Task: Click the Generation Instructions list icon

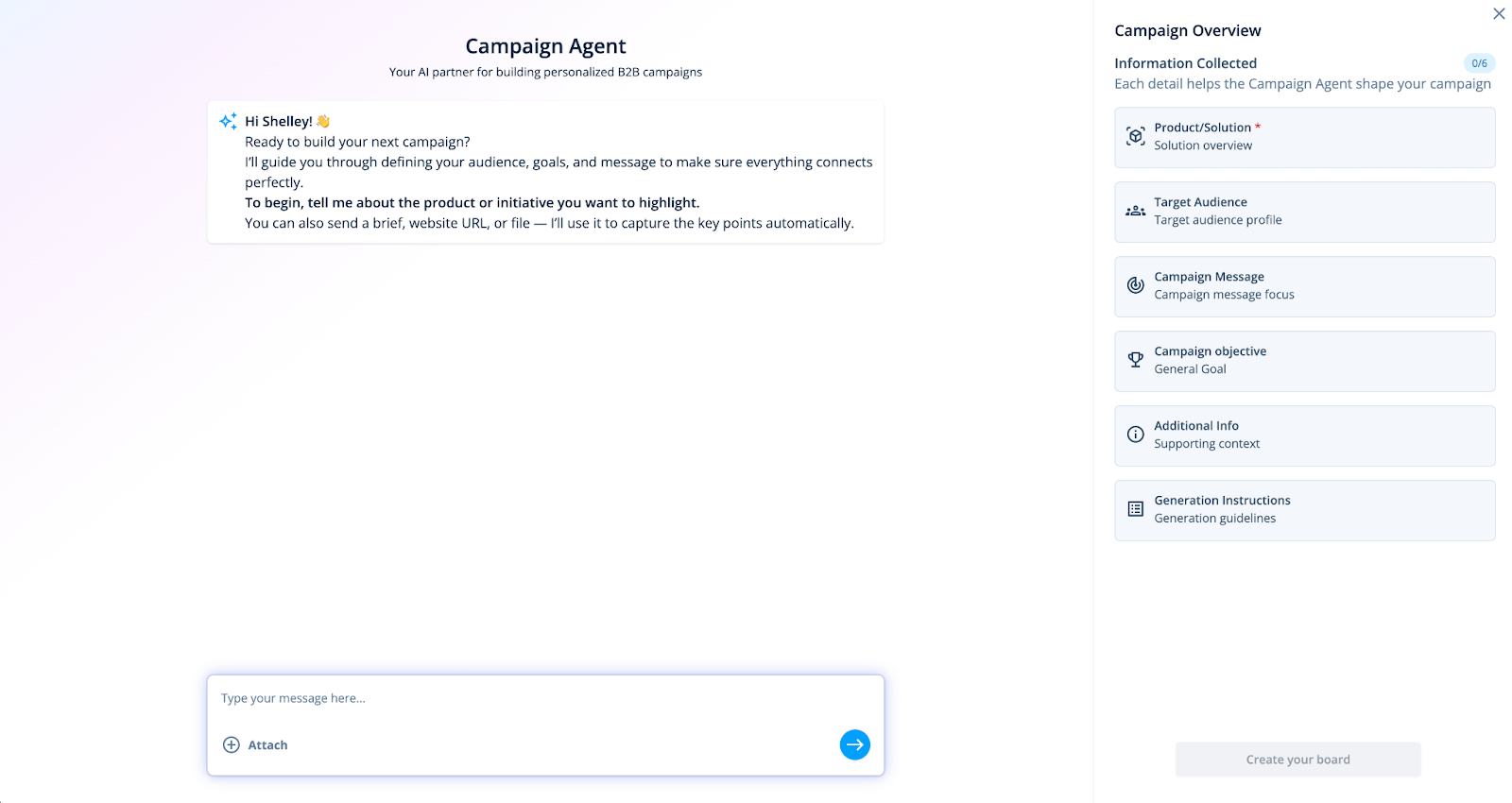Action: click(x=1135, y=509)
